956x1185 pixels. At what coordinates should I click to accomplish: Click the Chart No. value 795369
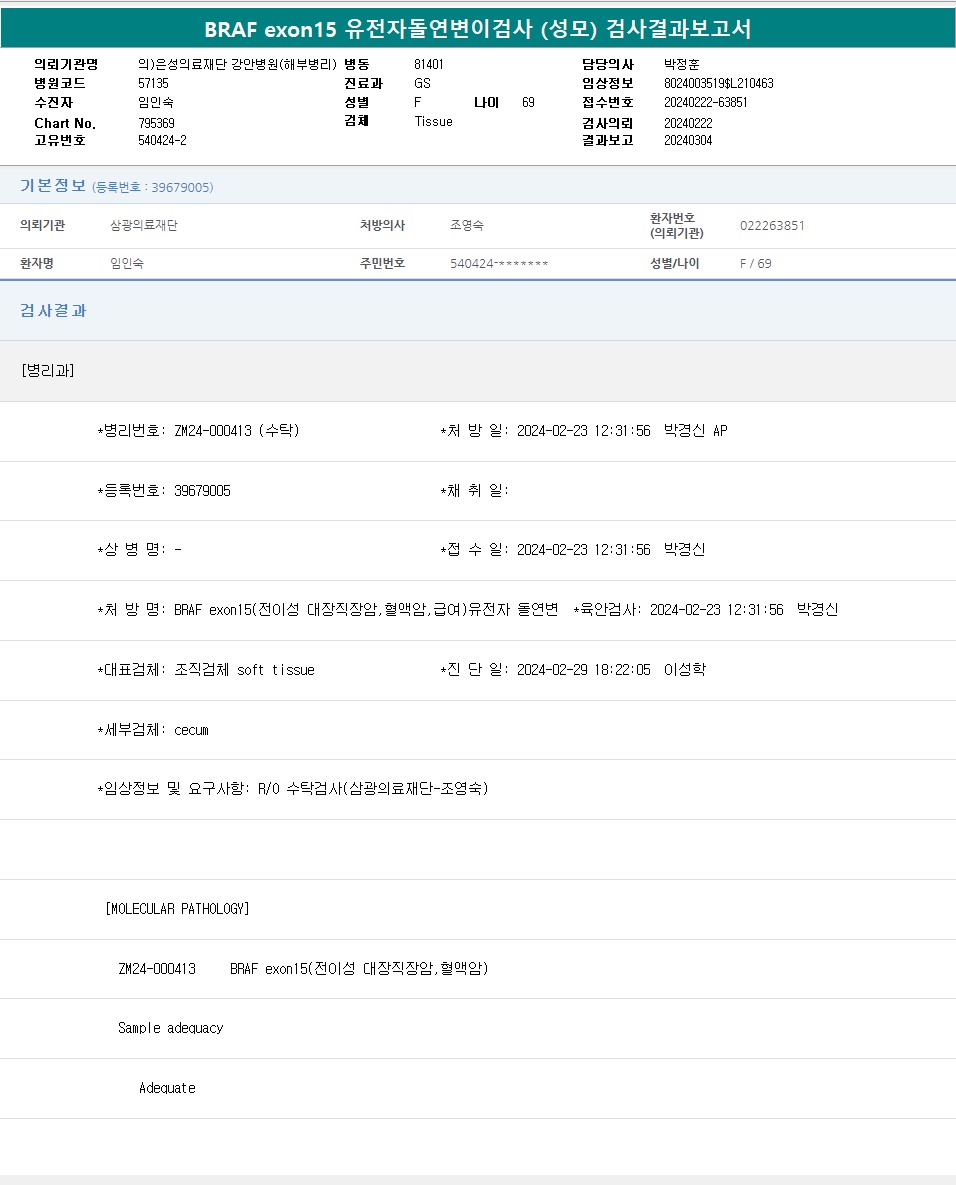click(x=157, y=123)
